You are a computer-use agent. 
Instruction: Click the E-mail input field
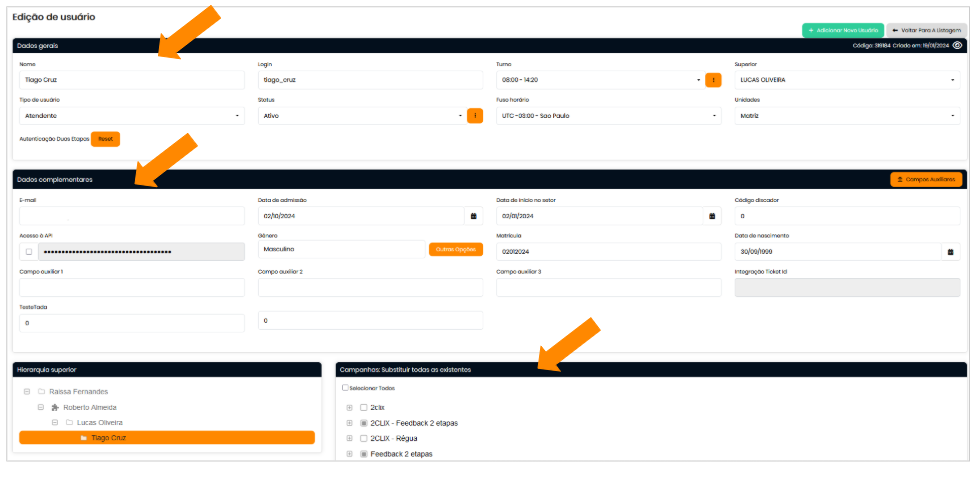point(131,216)
